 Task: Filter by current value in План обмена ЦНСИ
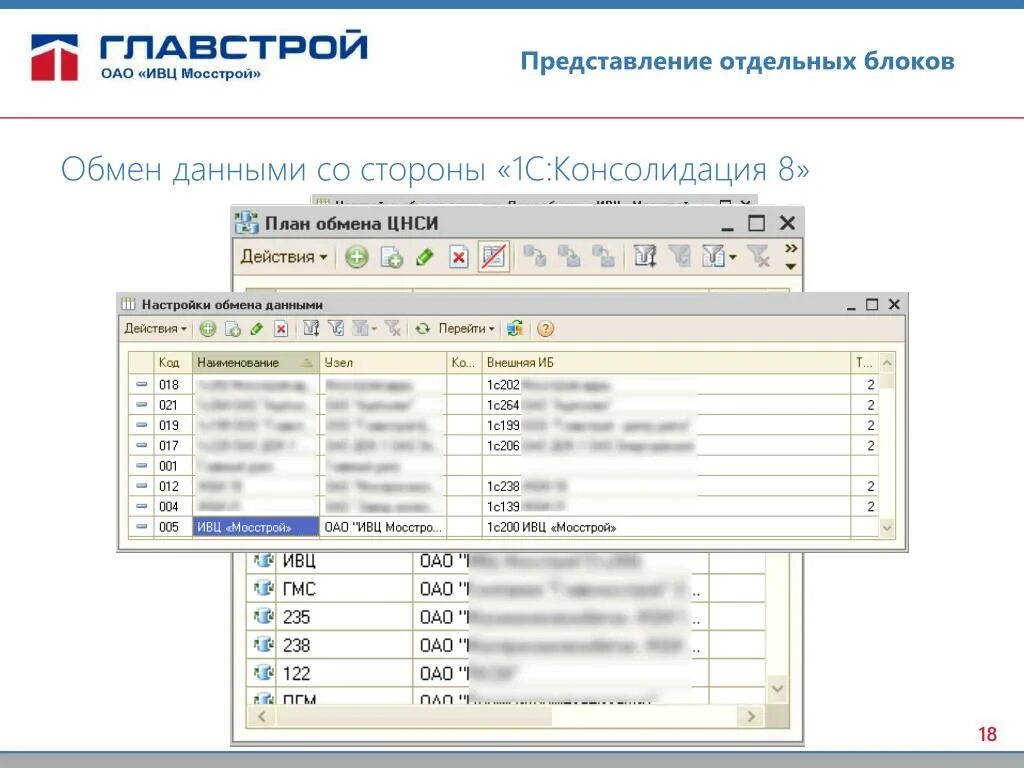click(679, 257)
